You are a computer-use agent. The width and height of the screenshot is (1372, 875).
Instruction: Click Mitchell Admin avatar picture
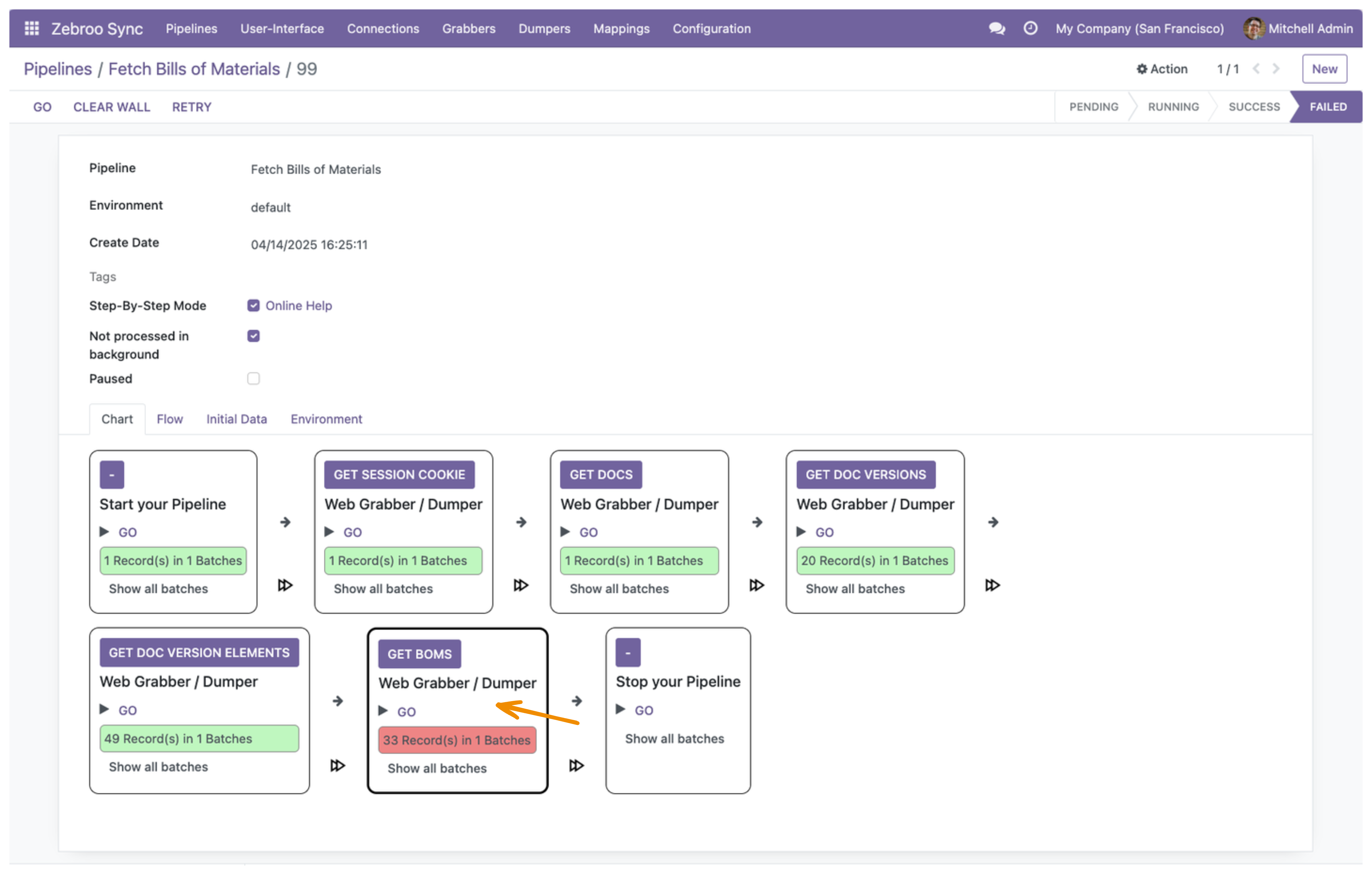coord(1254,29)
